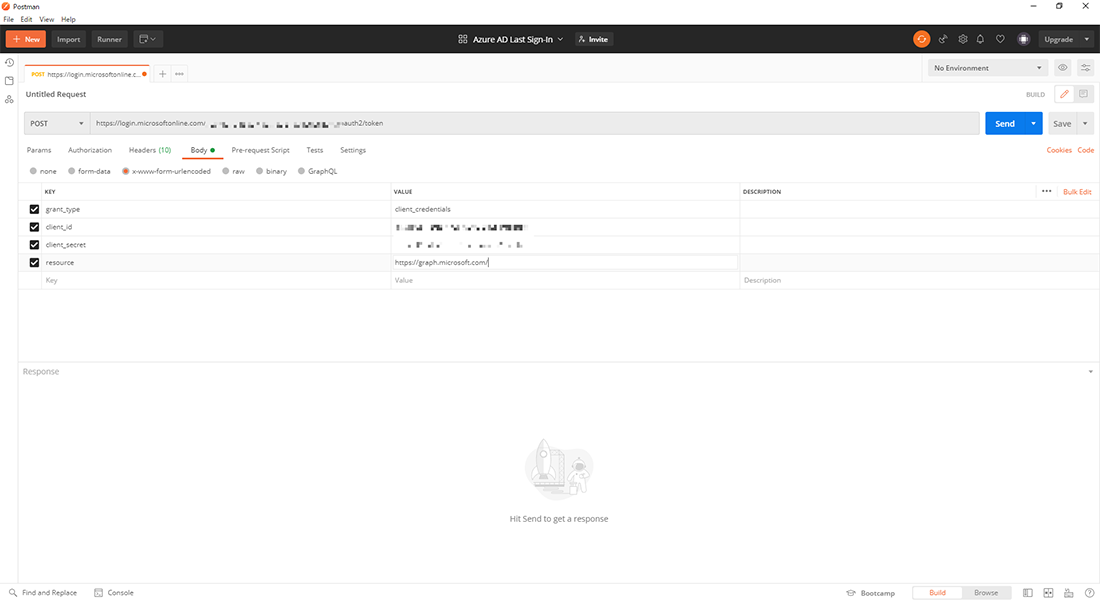The height and width of the screenshot is (602, 1100).
Task: Expand the Send button dropdown arrow
Action: pos(1033,123)
